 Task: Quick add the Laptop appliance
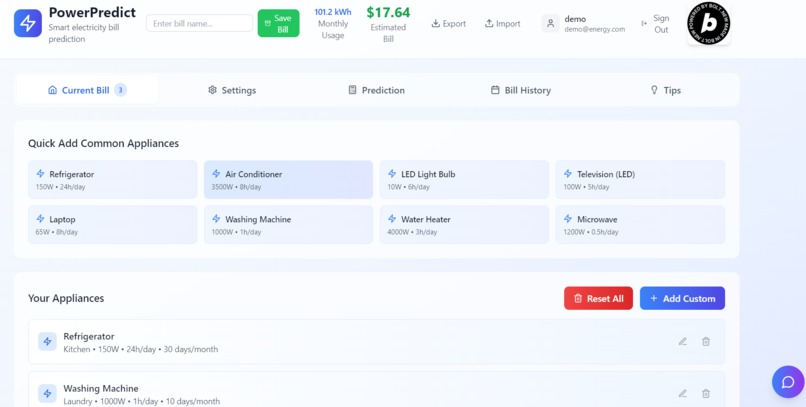(113, 225)
